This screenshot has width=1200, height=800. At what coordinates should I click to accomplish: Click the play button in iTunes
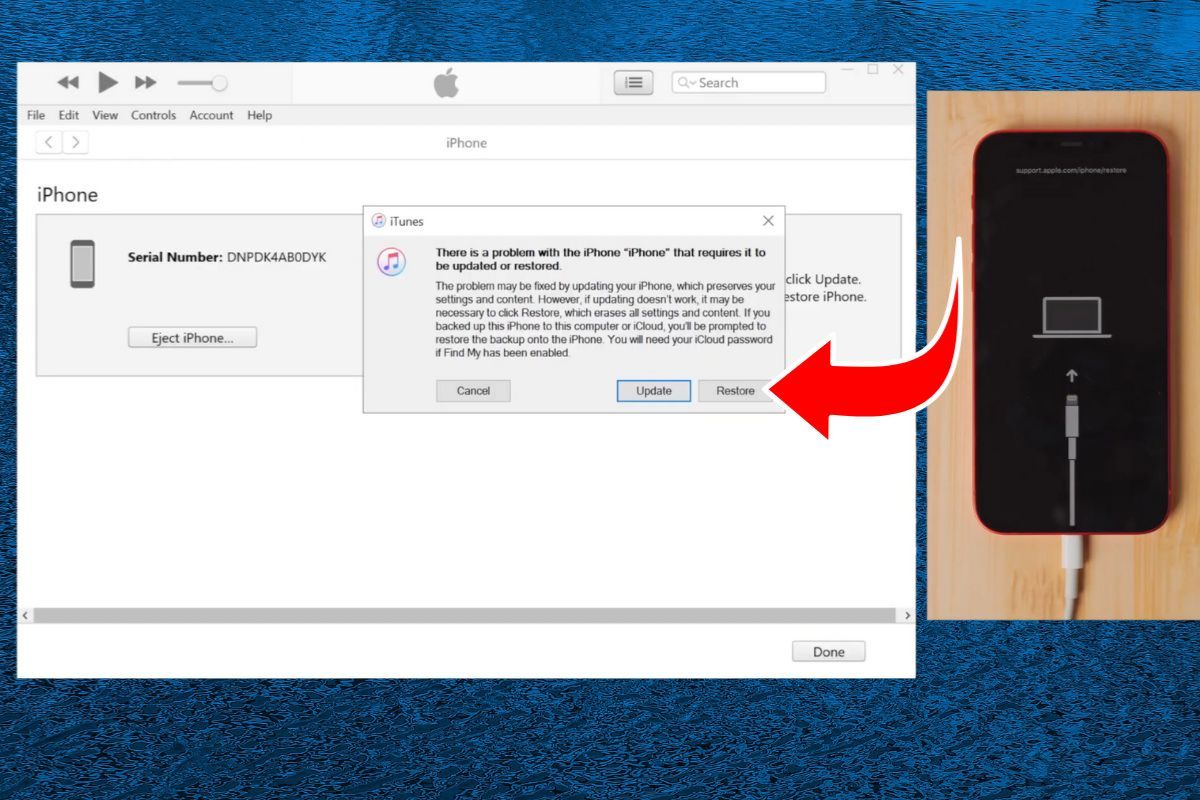(108, 83)
